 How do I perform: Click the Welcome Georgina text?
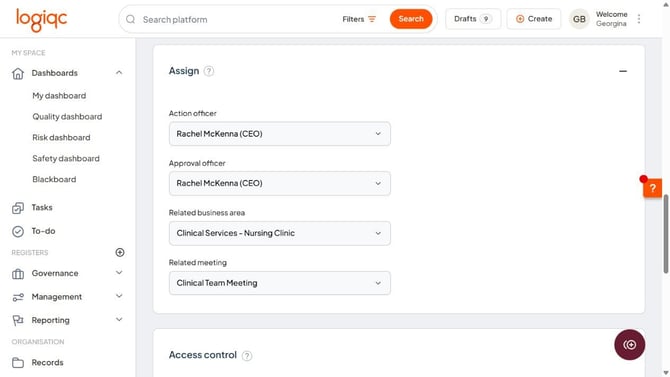tap(611, 19)
